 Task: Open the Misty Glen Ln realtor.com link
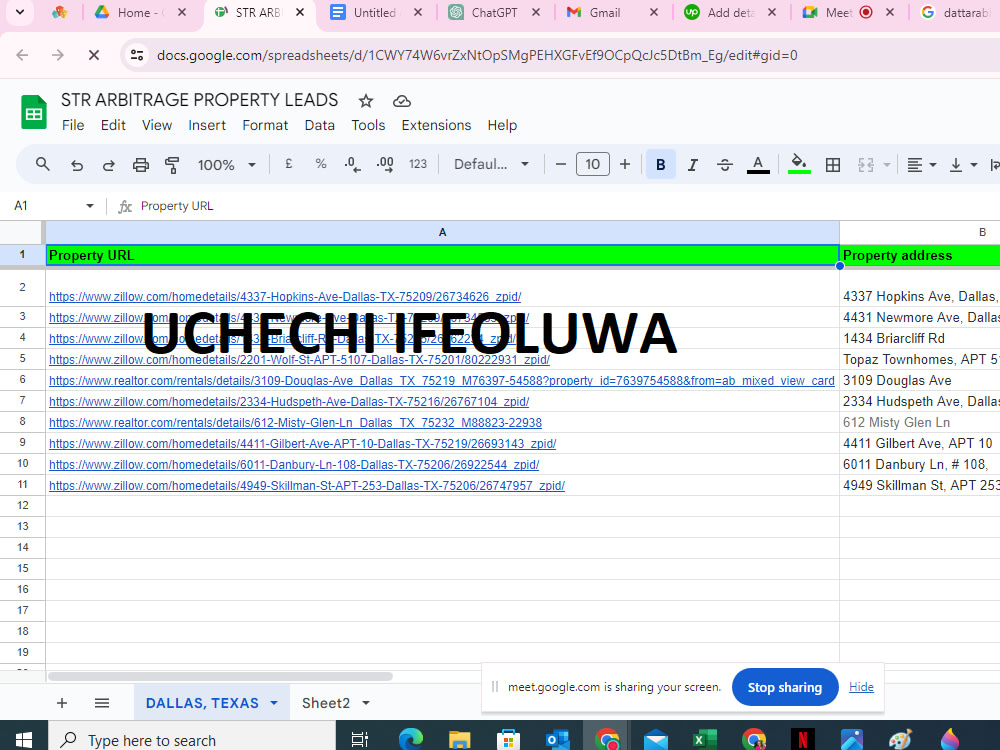(295, 423)
